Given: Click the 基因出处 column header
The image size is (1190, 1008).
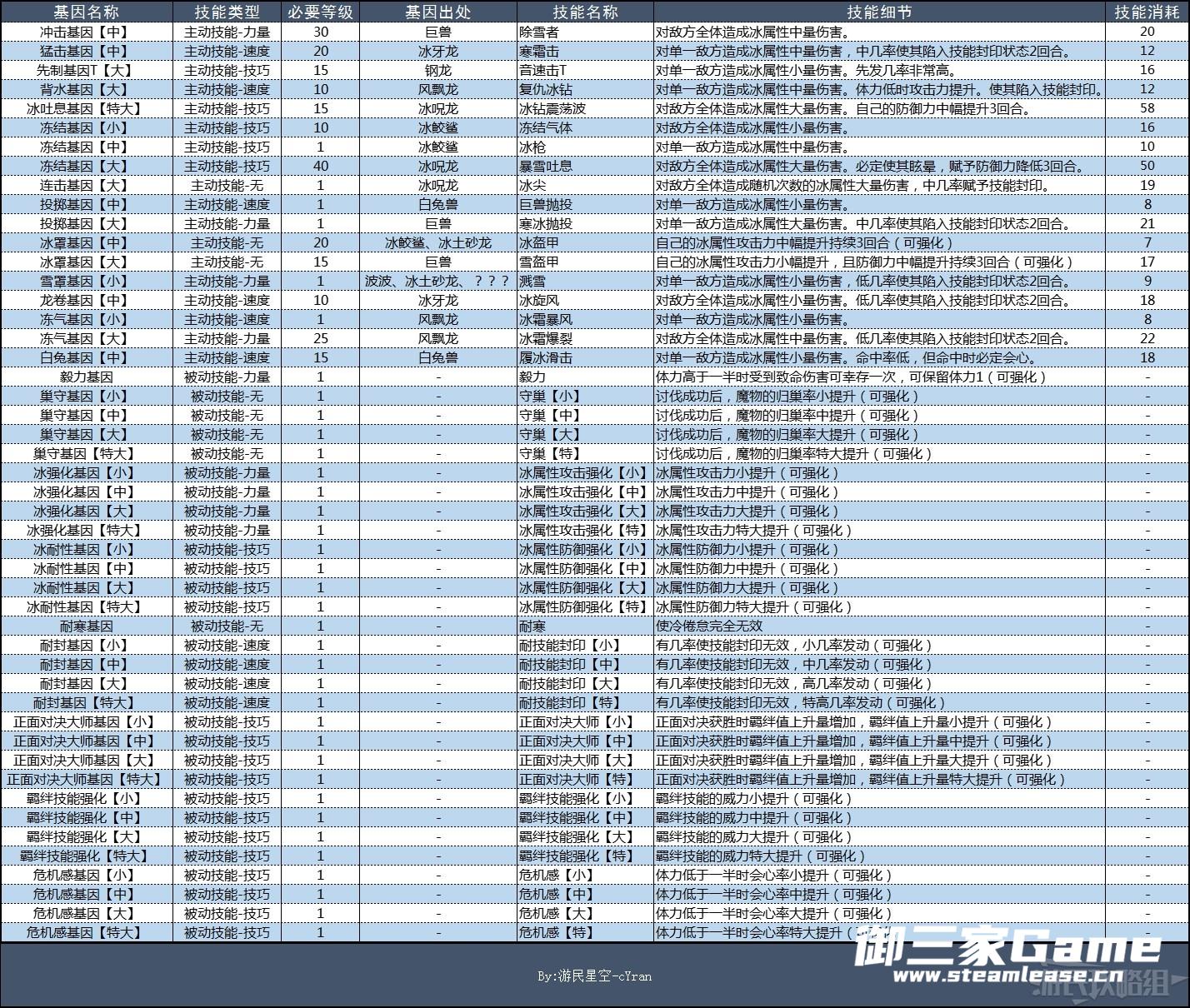Looking at the screenshot, I should 437,12.
